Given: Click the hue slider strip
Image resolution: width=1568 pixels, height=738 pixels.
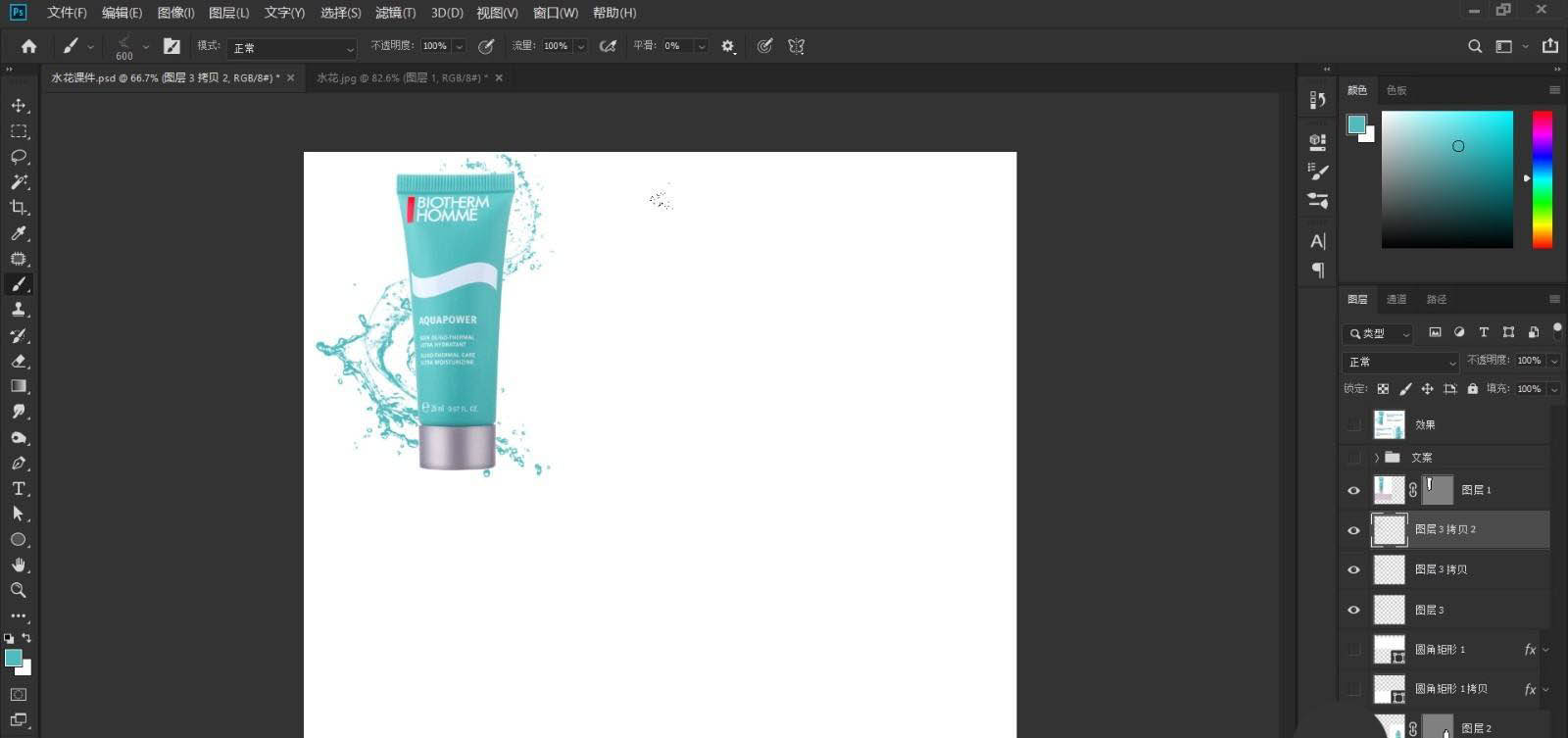Looking at the screenshot, I should point(1543,179).
